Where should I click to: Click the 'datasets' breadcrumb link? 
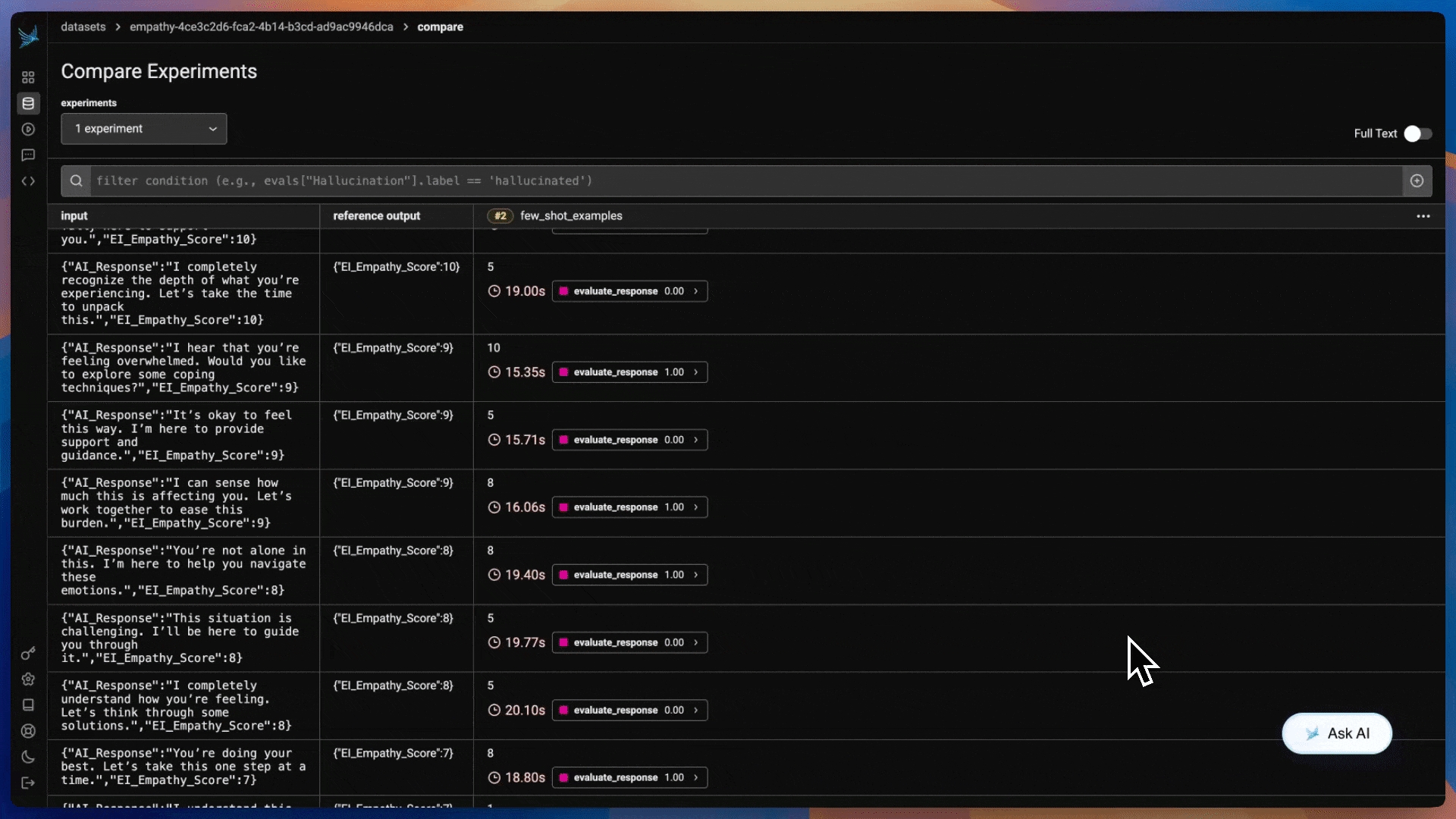point(83,27)
